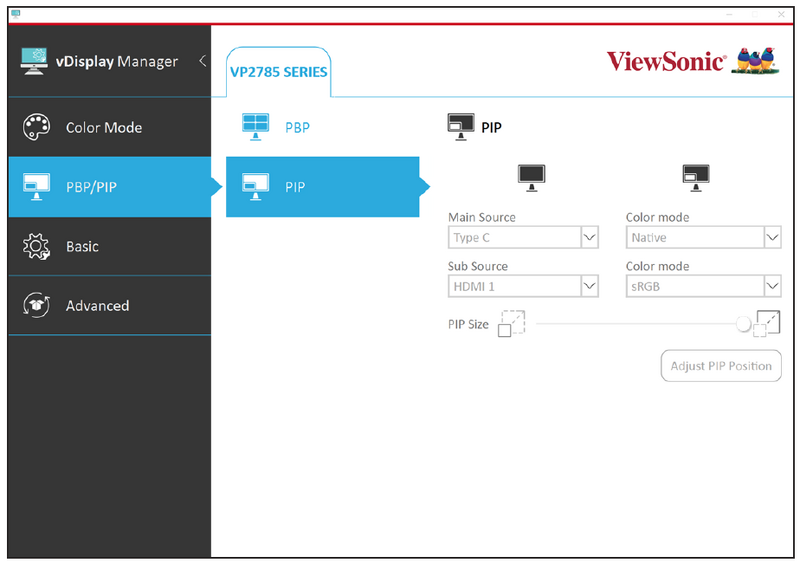Click the PIP Size label
The image size is (800, 563).
pos(468,324)
